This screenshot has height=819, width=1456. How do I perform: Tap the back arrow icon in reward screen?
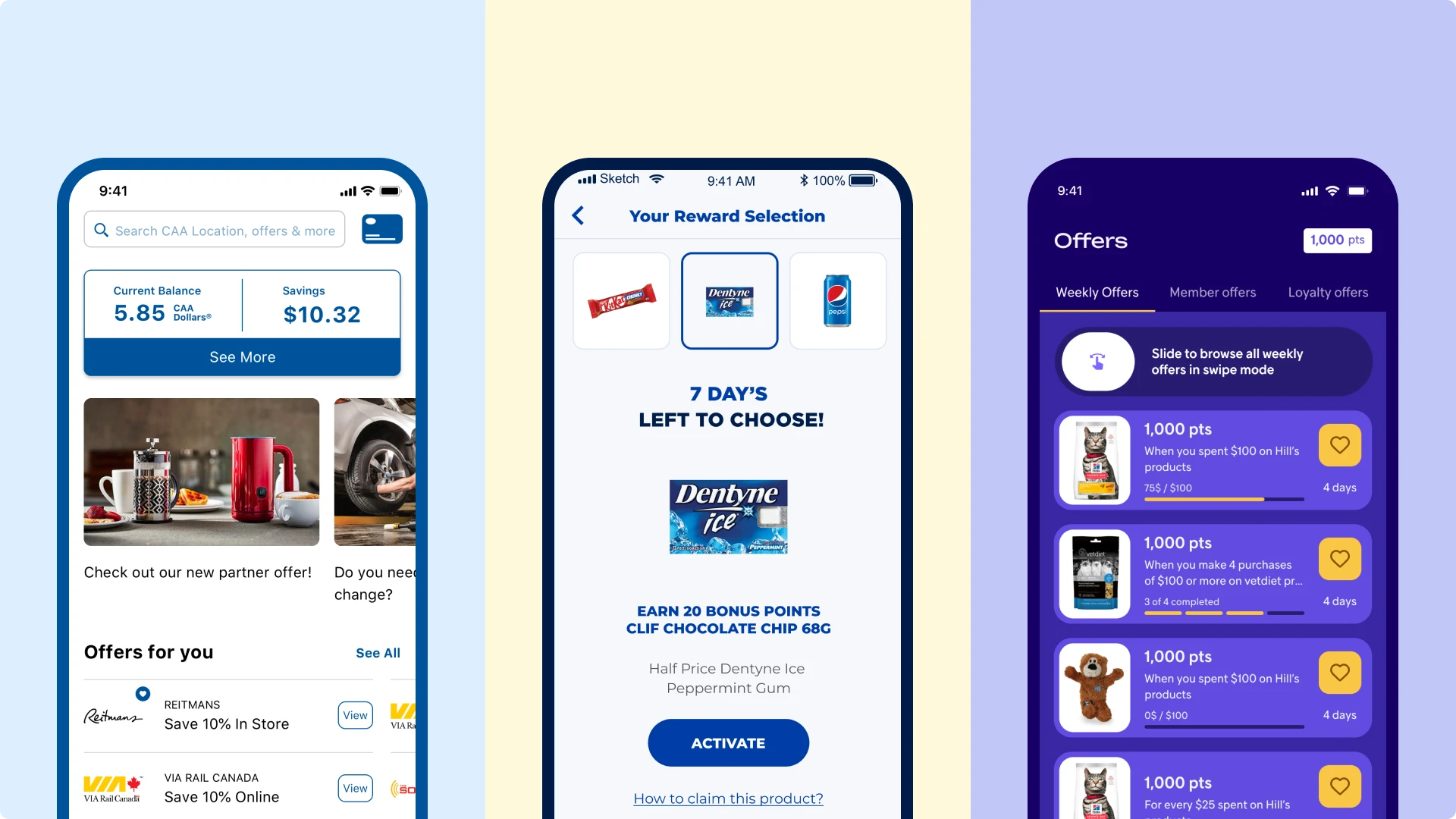(579, 216)
